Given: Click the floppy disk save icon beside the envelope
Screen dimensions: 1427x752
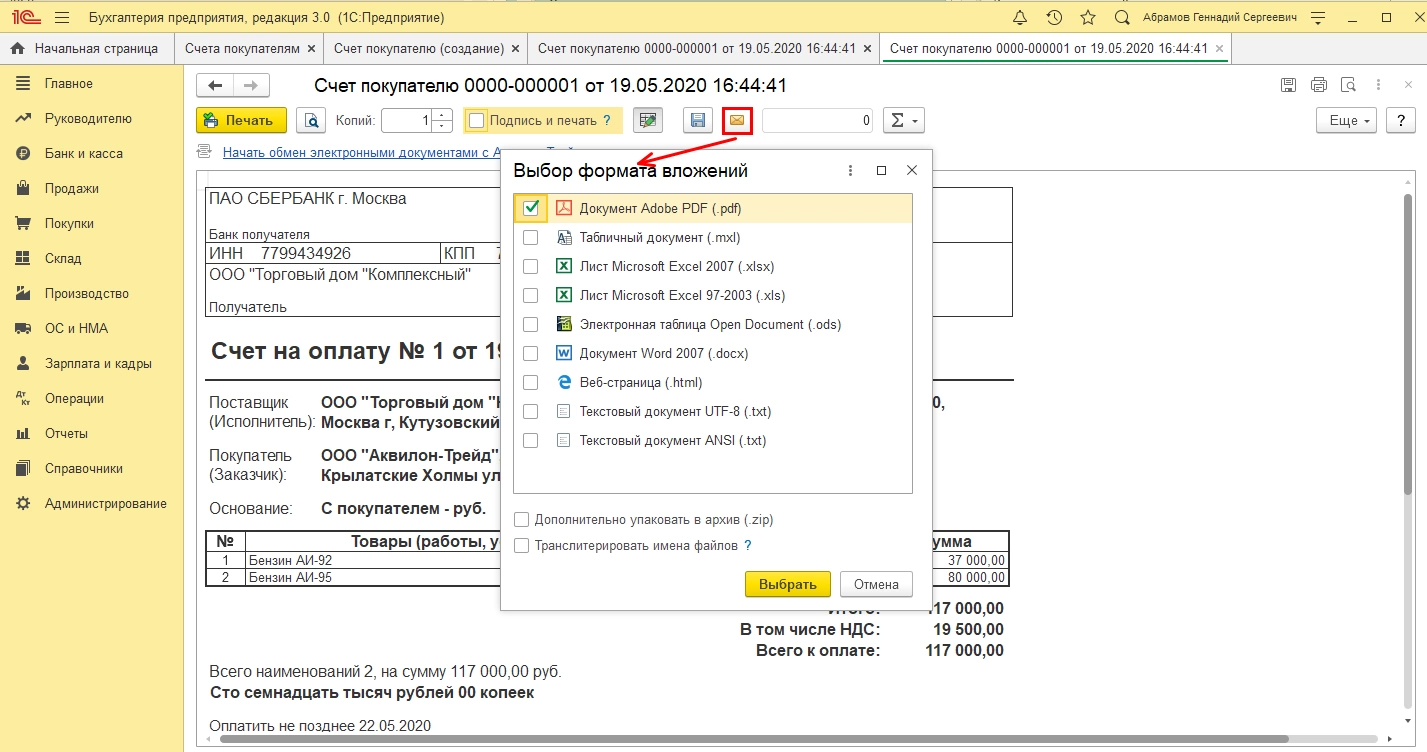Looking at the screenshot, I should pyautogui.click(x=698, y=120).
